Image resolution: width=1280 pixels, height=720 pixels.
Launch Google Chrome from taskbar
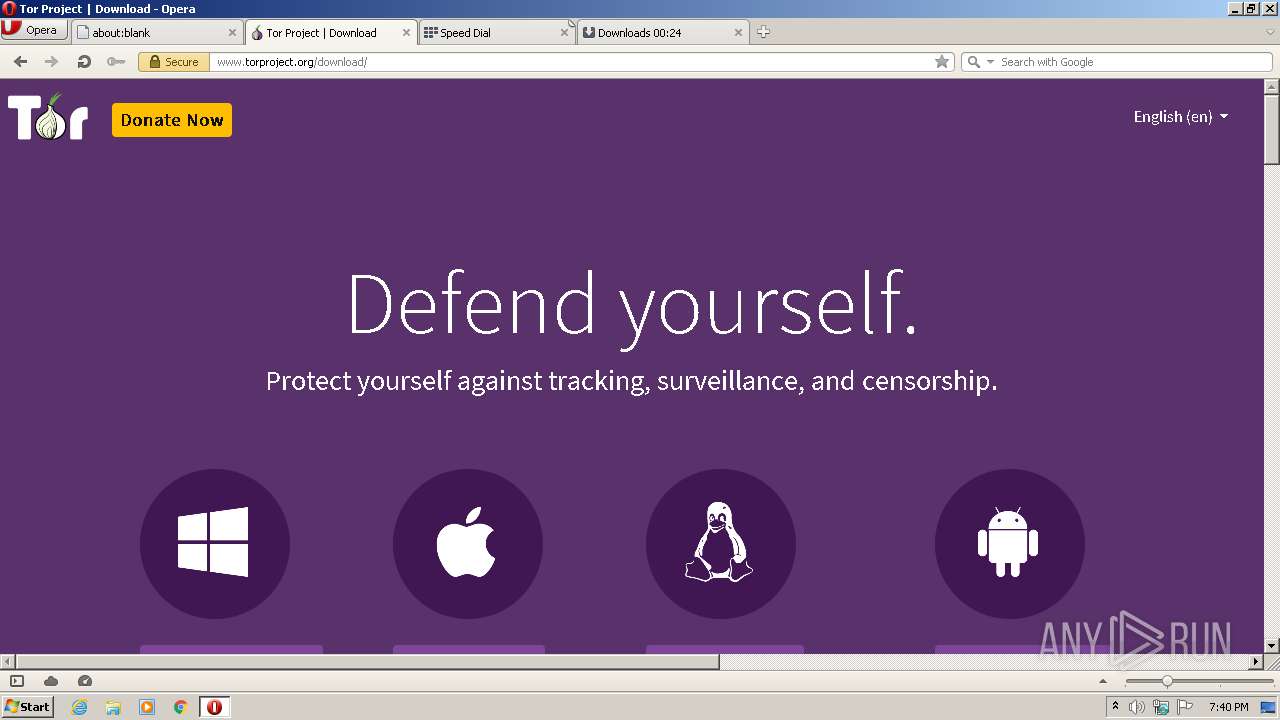pyautogui.click(x=181, y=707)
